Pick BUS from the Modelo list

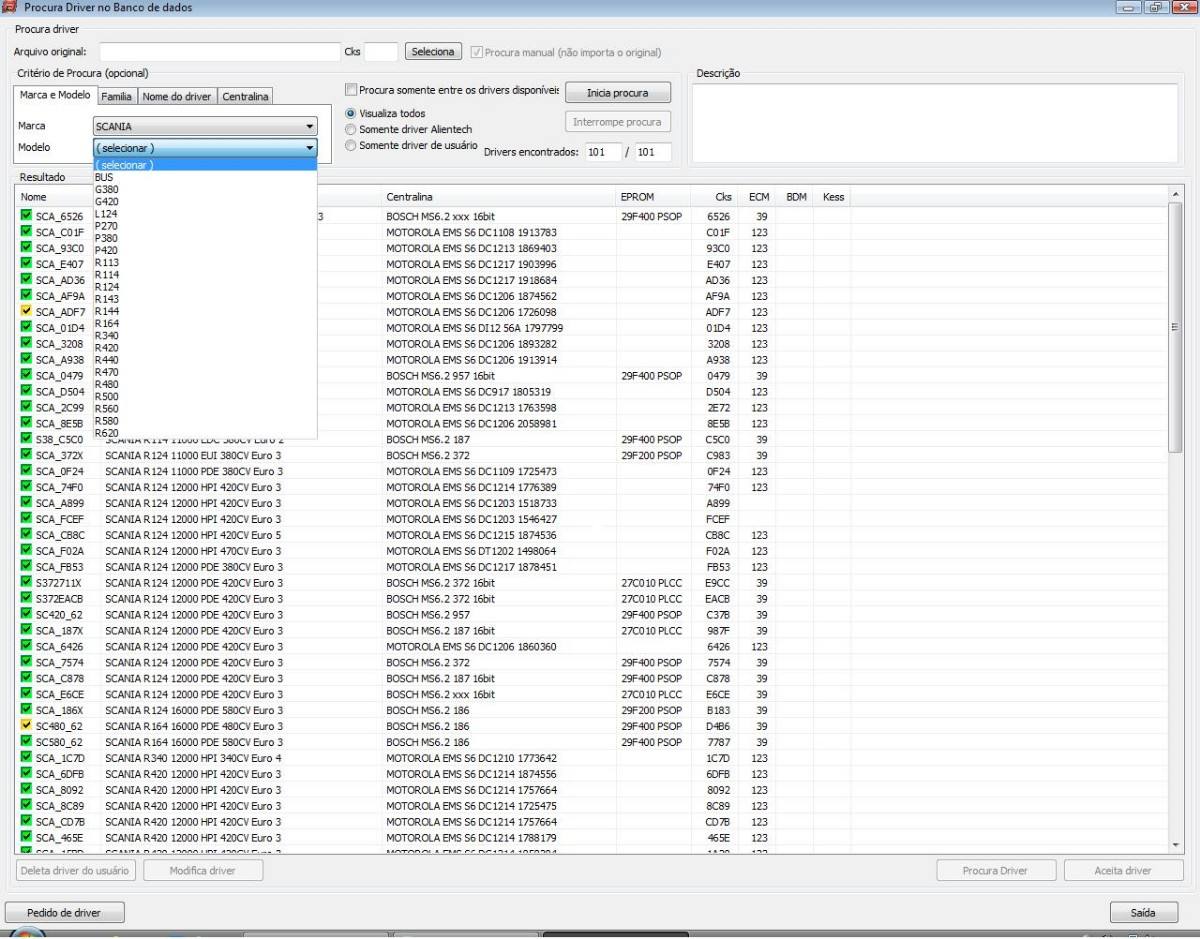205,177
